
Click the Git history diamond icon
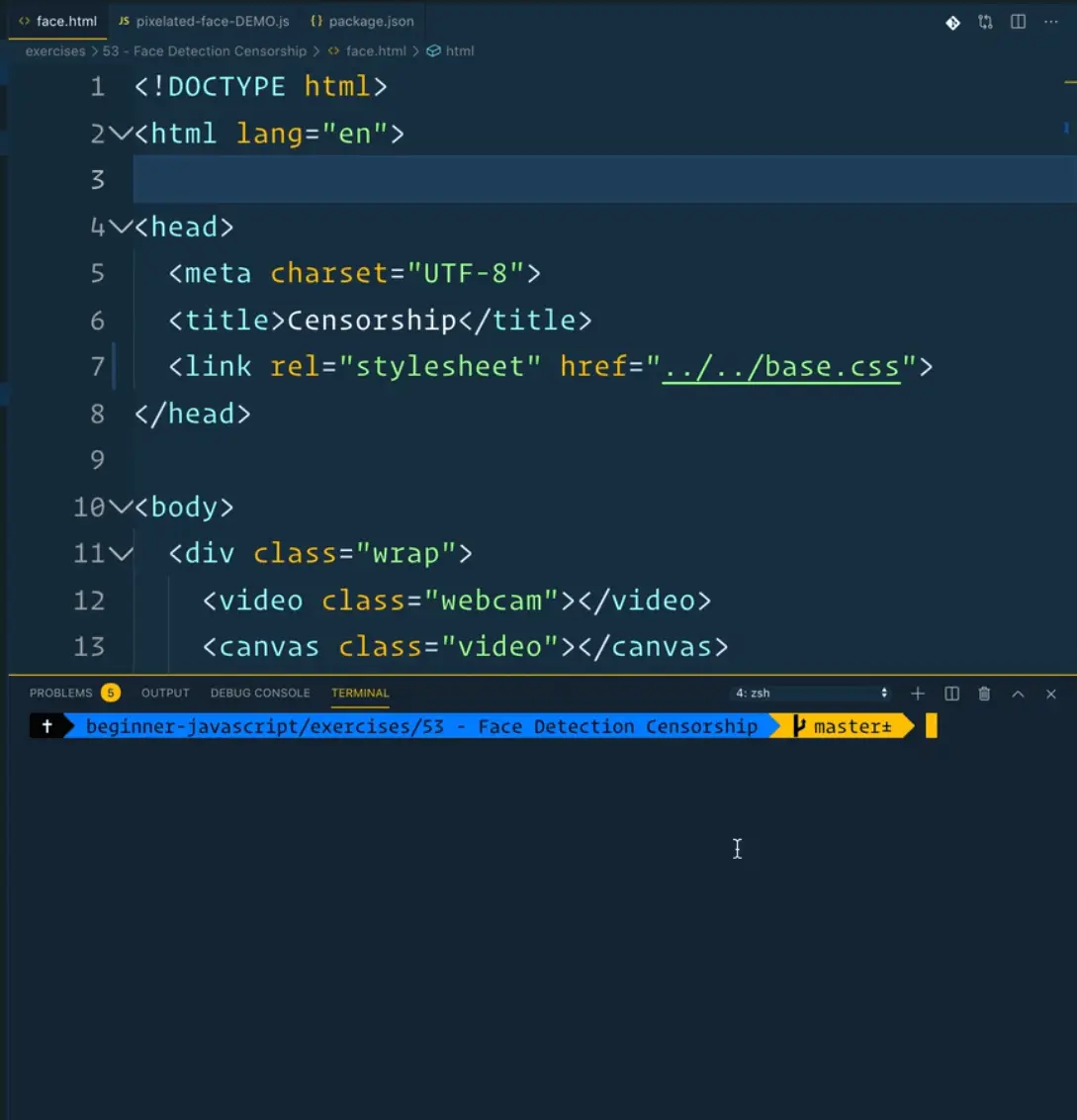(x=952, y=22)
